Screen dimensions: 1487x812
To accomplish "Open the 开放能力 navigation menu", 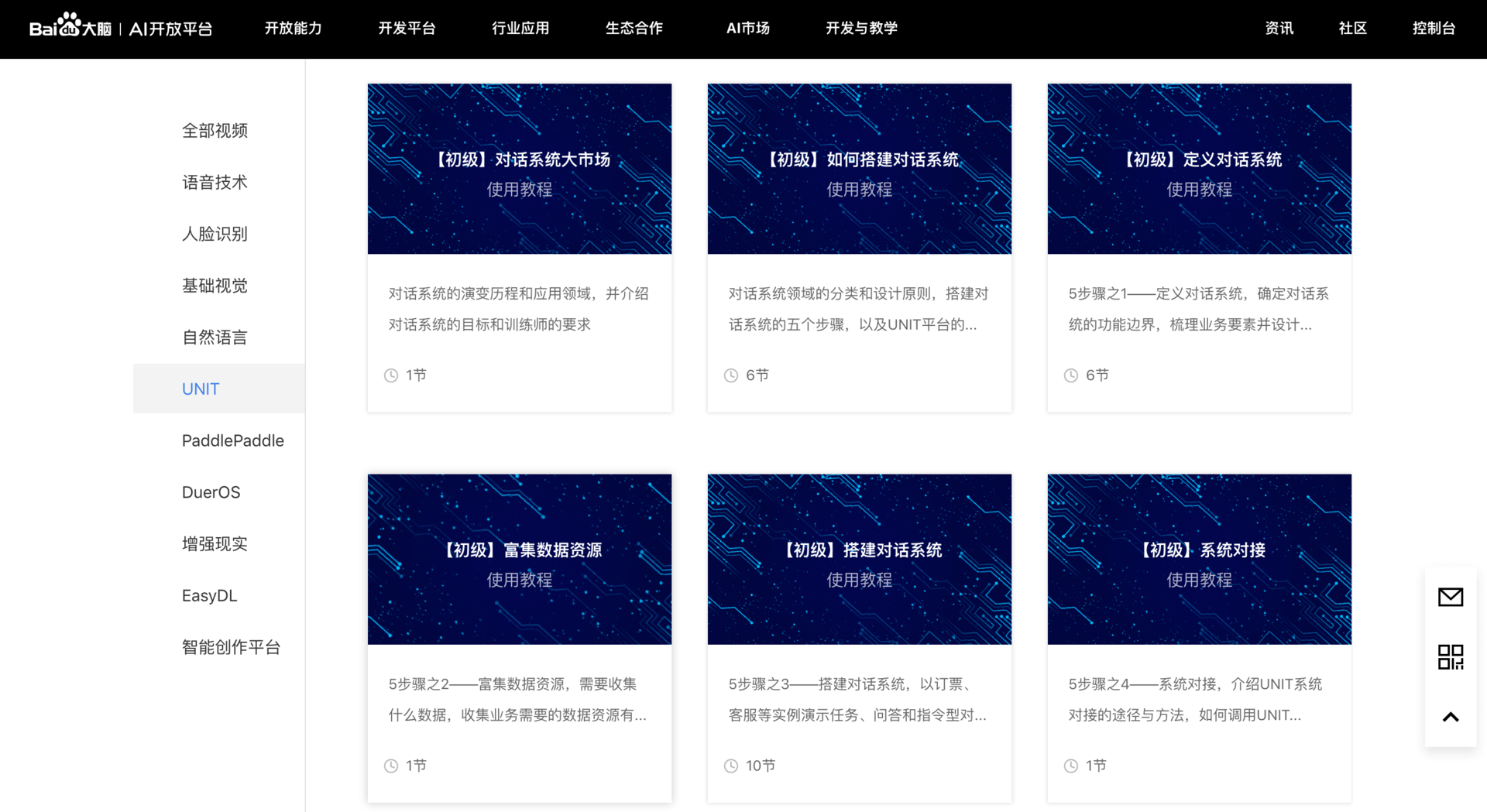I will (x=293, y=28).
